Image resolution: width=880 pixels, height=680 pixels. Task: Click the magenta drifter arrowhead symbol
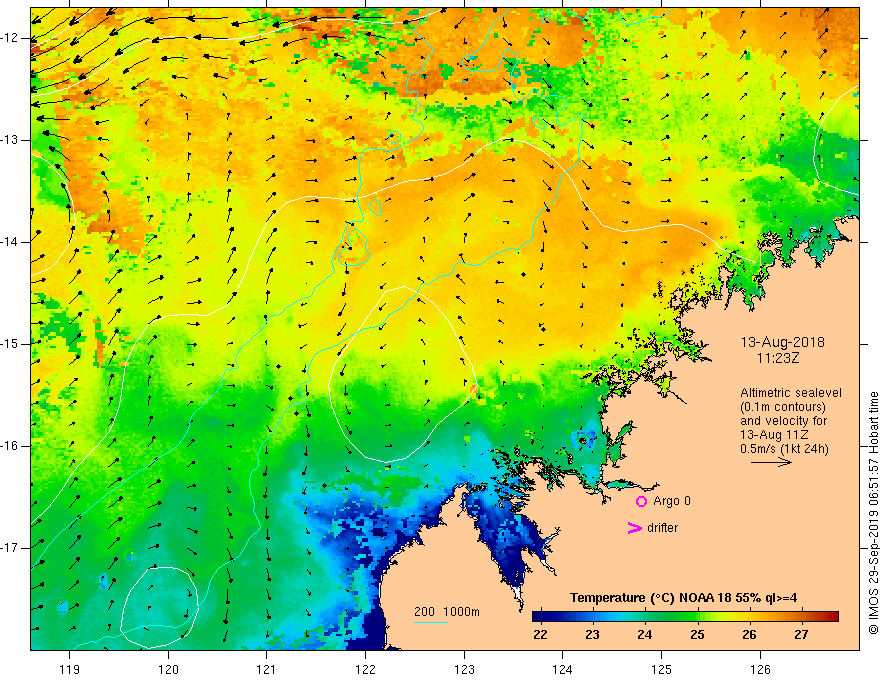tap(635, 528)
